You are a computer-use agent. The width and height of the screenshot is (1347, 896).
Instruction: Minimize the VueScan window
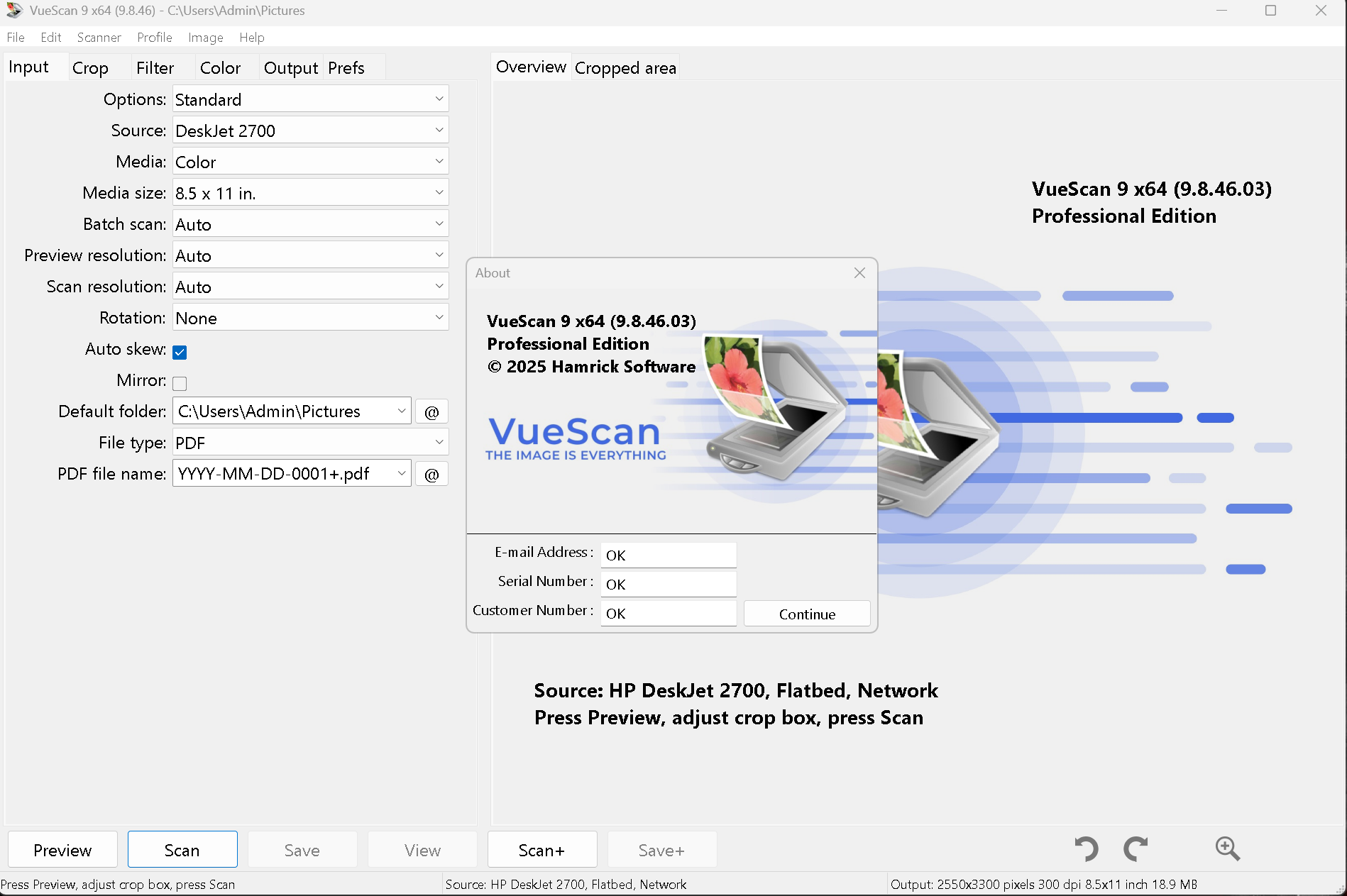[1221, 11]
